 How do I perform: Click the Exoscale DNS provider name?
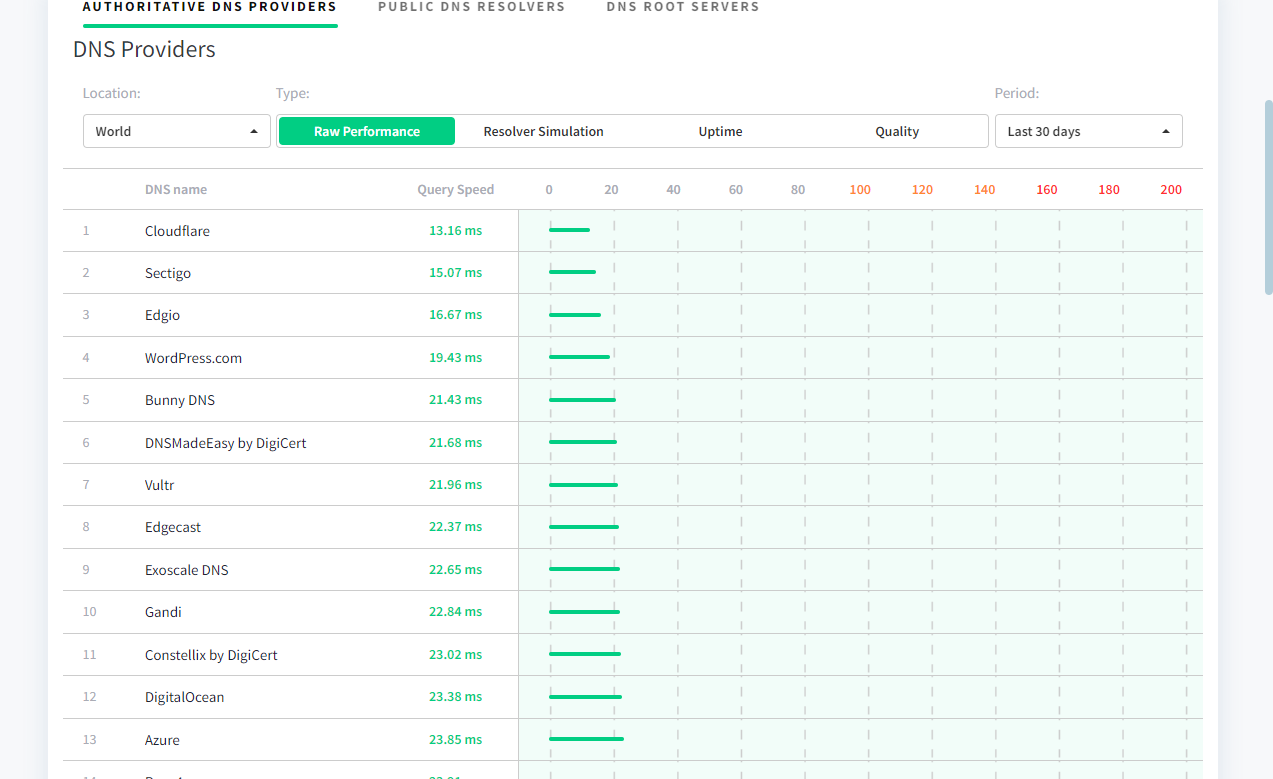[x=187, y=570]
